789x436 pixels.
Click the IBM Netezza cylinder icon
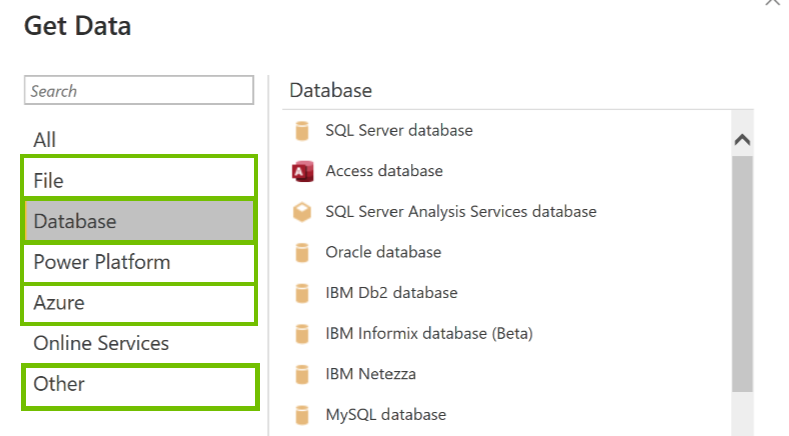[x=302, y=375]
